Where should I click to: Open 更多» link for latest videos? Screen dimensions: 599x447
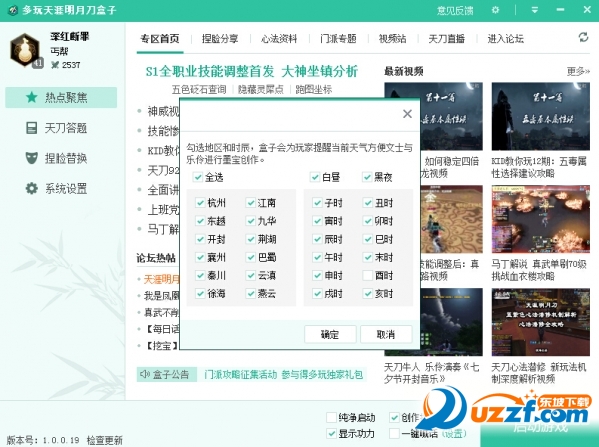(578, 71)
